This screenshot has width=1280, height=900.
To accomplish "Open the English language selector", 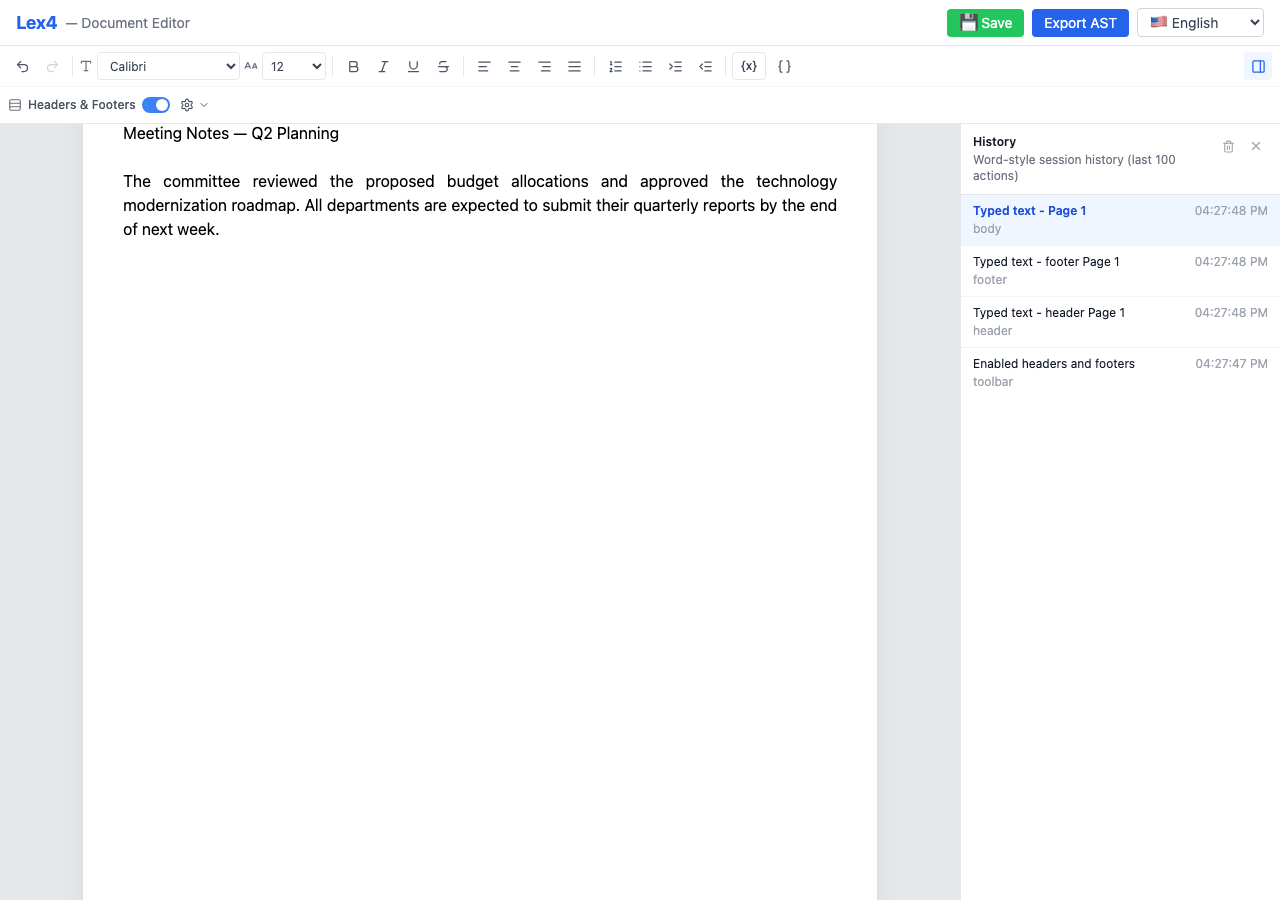I will [1200, 22].
